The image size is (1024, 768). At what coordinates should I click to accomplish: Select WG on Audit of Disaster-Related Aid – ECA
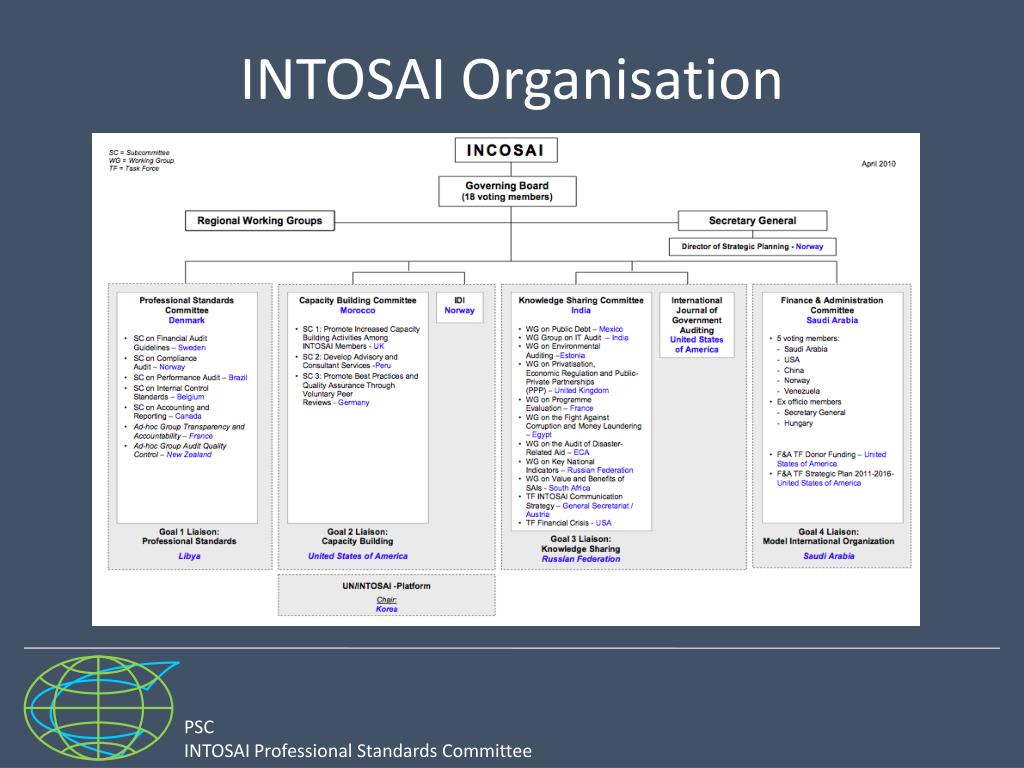coord(574,448)
